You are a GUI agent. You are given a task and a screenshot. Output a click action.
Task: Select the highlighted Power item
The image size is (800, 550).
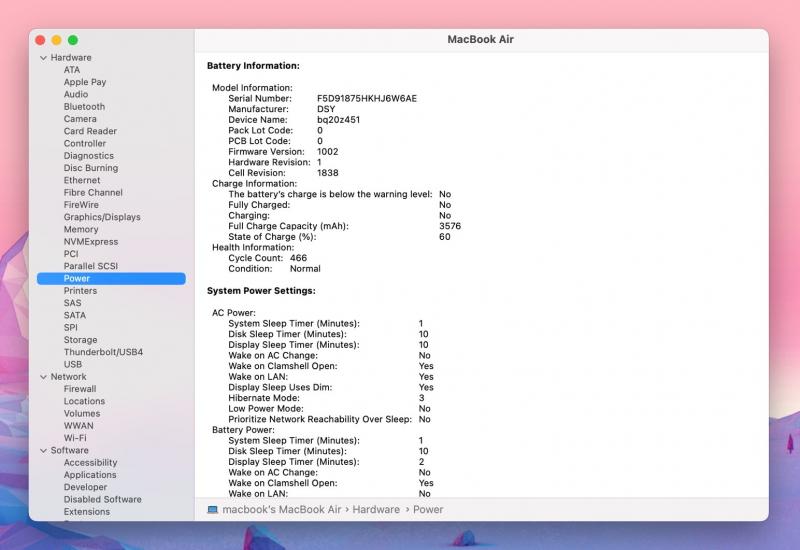pyautogui.click(x=111, y=279)
